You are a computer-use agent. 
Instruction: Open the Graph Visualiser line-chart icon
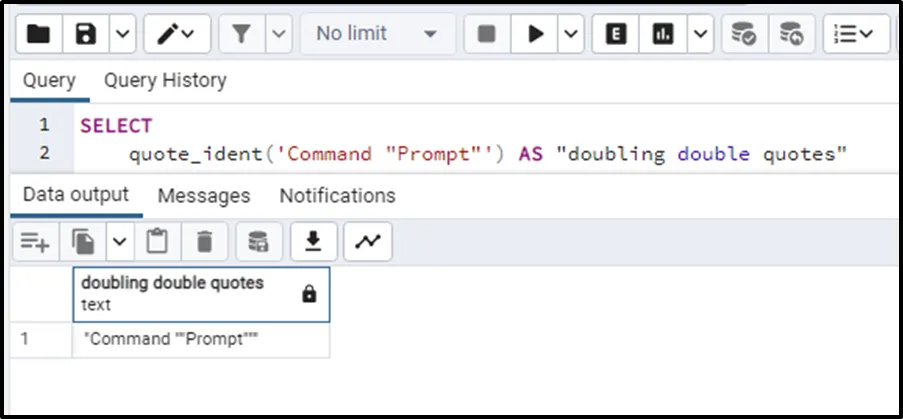(367, 241)
